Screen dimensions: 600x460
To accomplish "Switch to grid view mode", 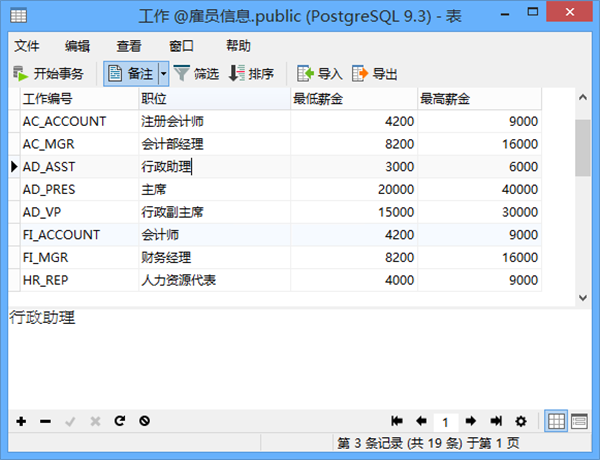I will click(554, 421).
